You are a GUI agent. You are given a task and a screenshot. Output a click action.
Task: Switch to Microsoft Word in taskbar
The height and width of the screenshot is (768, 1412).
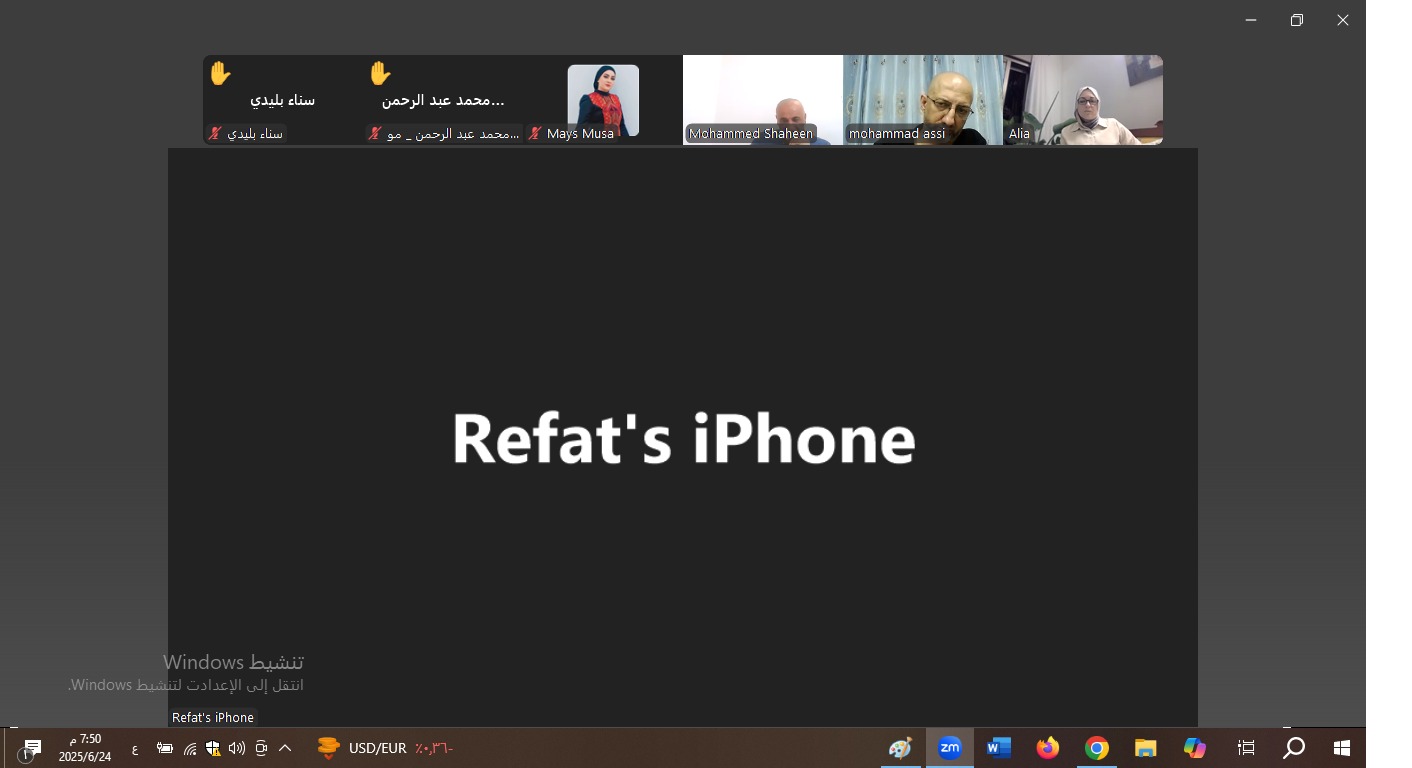tap(999, 748)
